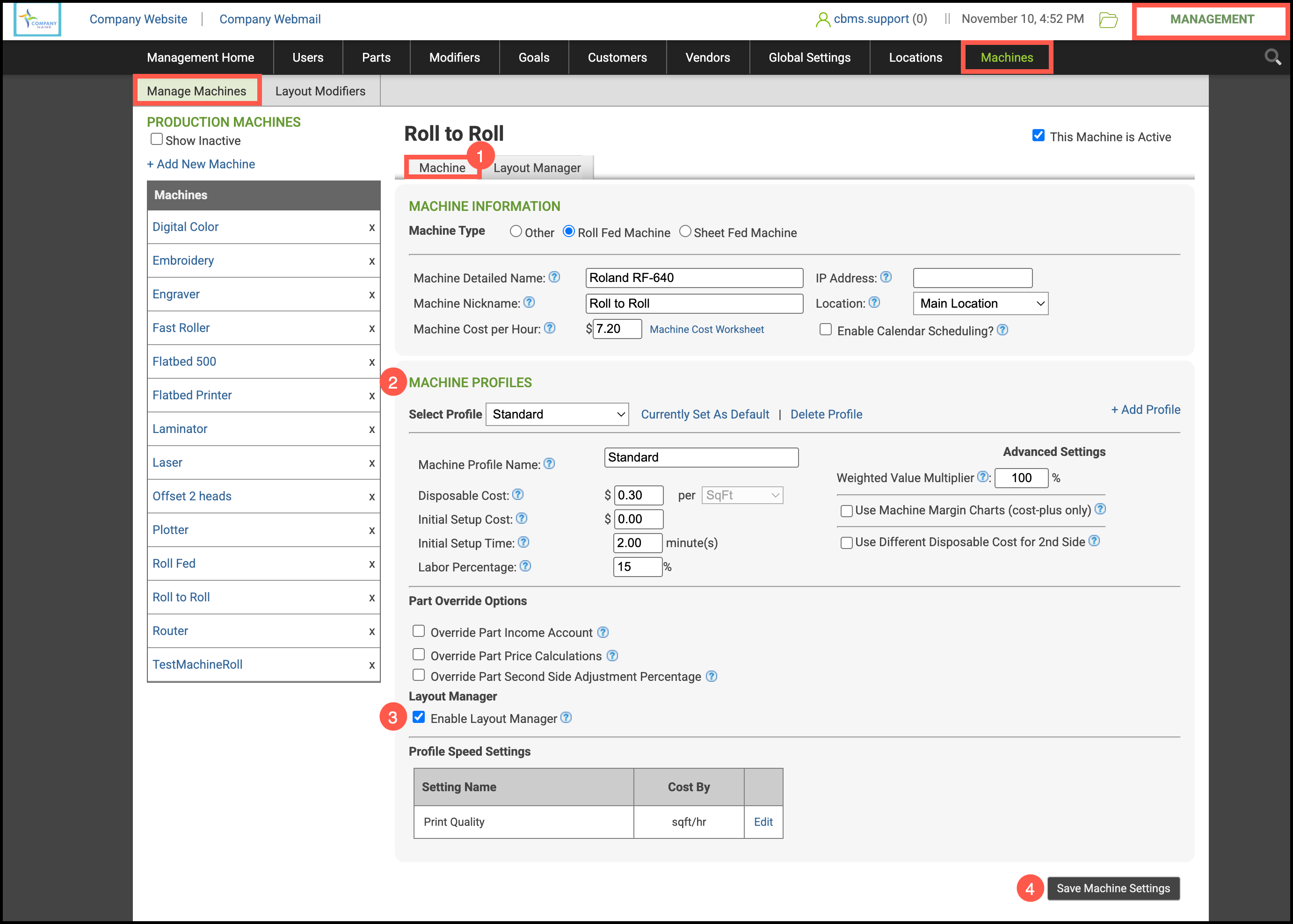The image size is (1293, 924).
Task: Click help icon next to IP Address
Action: tap(886, 277)
